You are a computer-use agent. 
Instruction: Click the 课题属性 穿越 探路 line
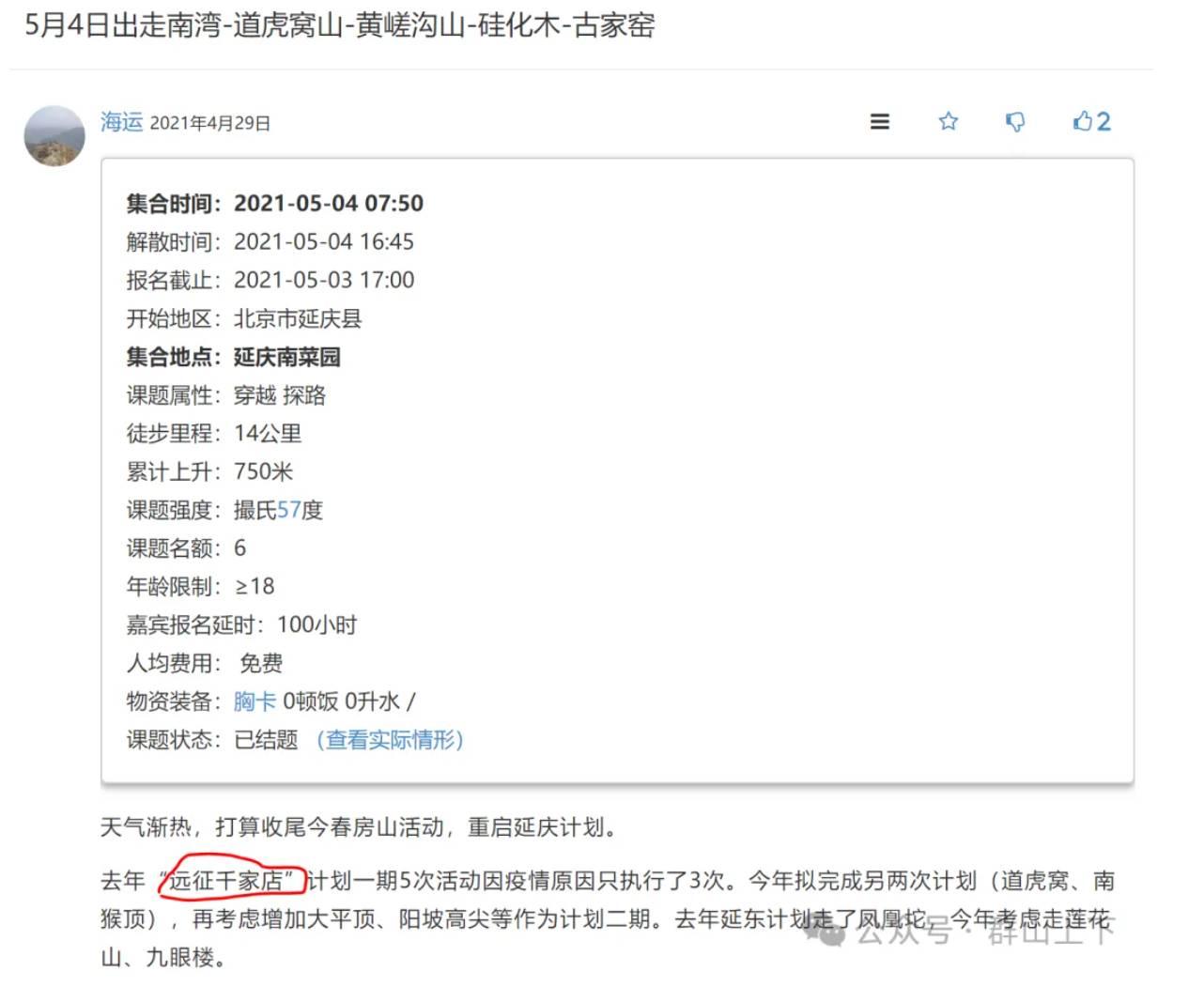tap(225, 395)
